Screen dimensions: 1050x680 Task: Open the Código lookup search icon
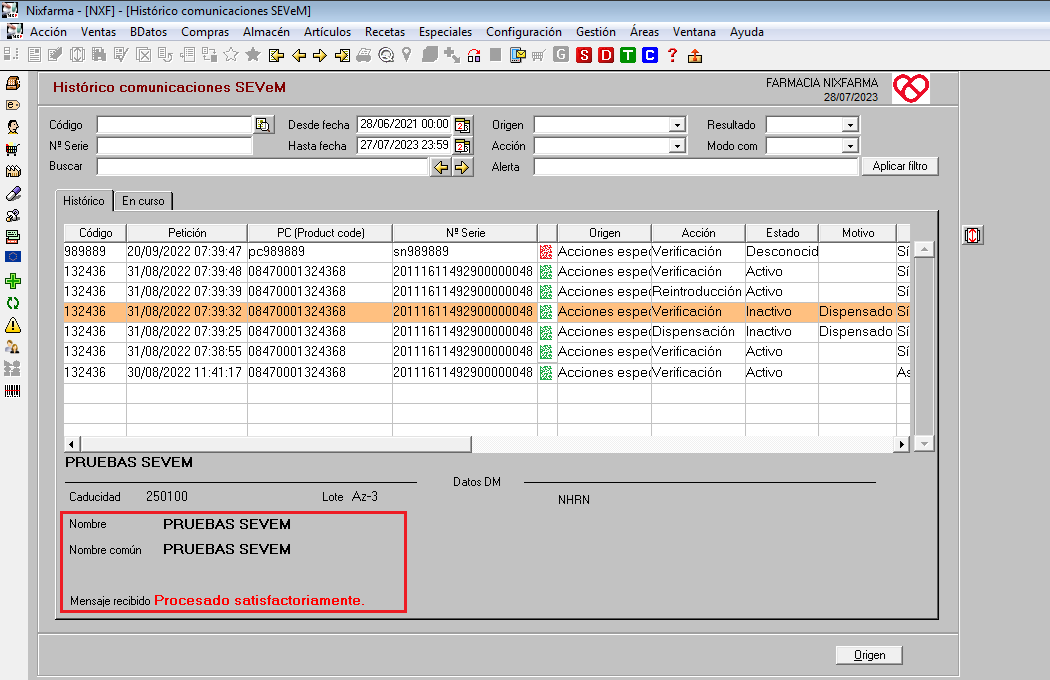(263, 125)
